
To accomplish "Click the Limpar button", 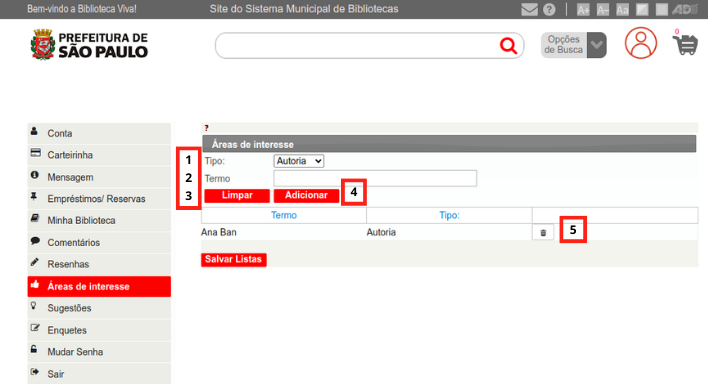I will (x=237, y=196).
